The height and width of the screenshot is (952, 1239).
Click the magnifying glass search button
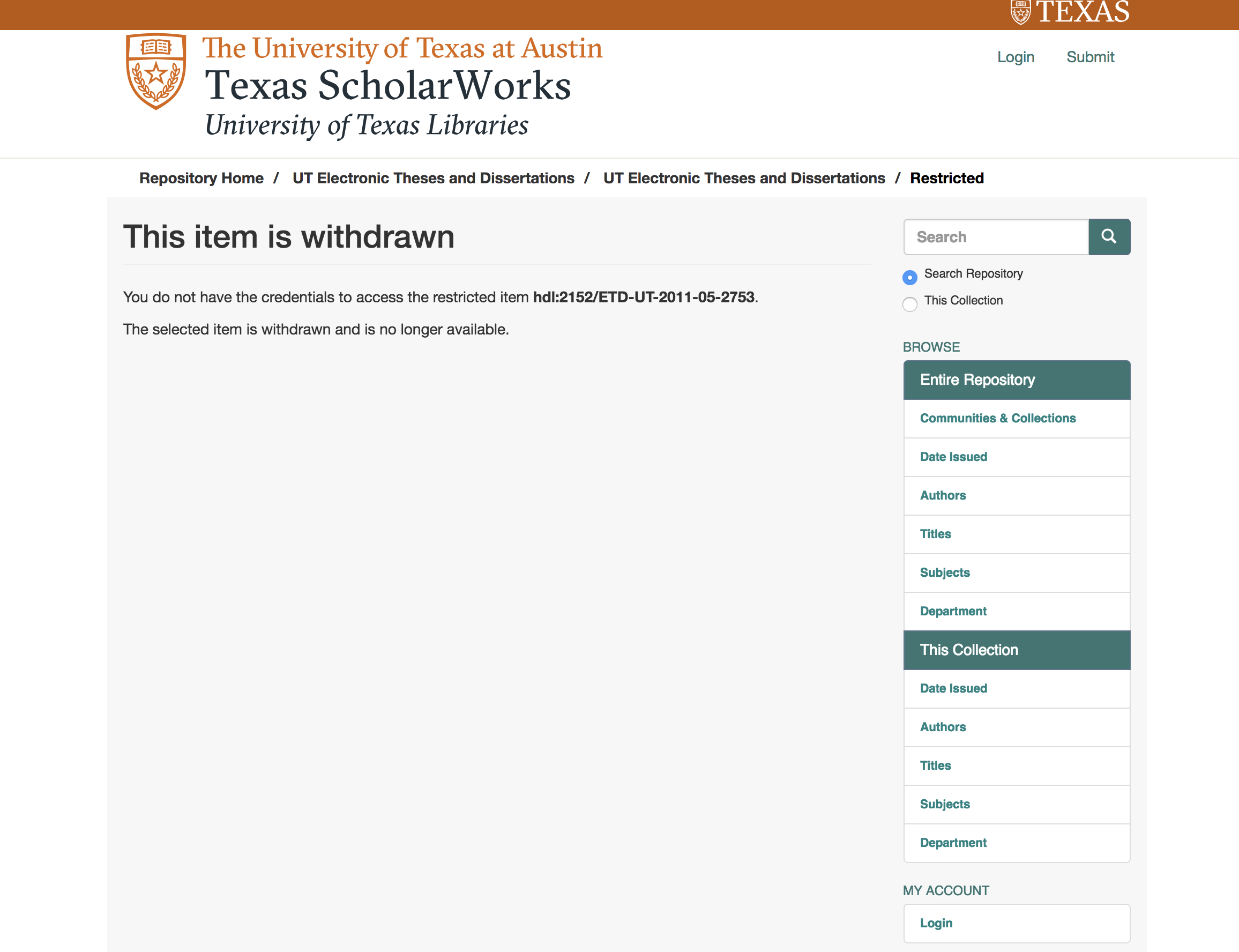tap(1109, 237)
